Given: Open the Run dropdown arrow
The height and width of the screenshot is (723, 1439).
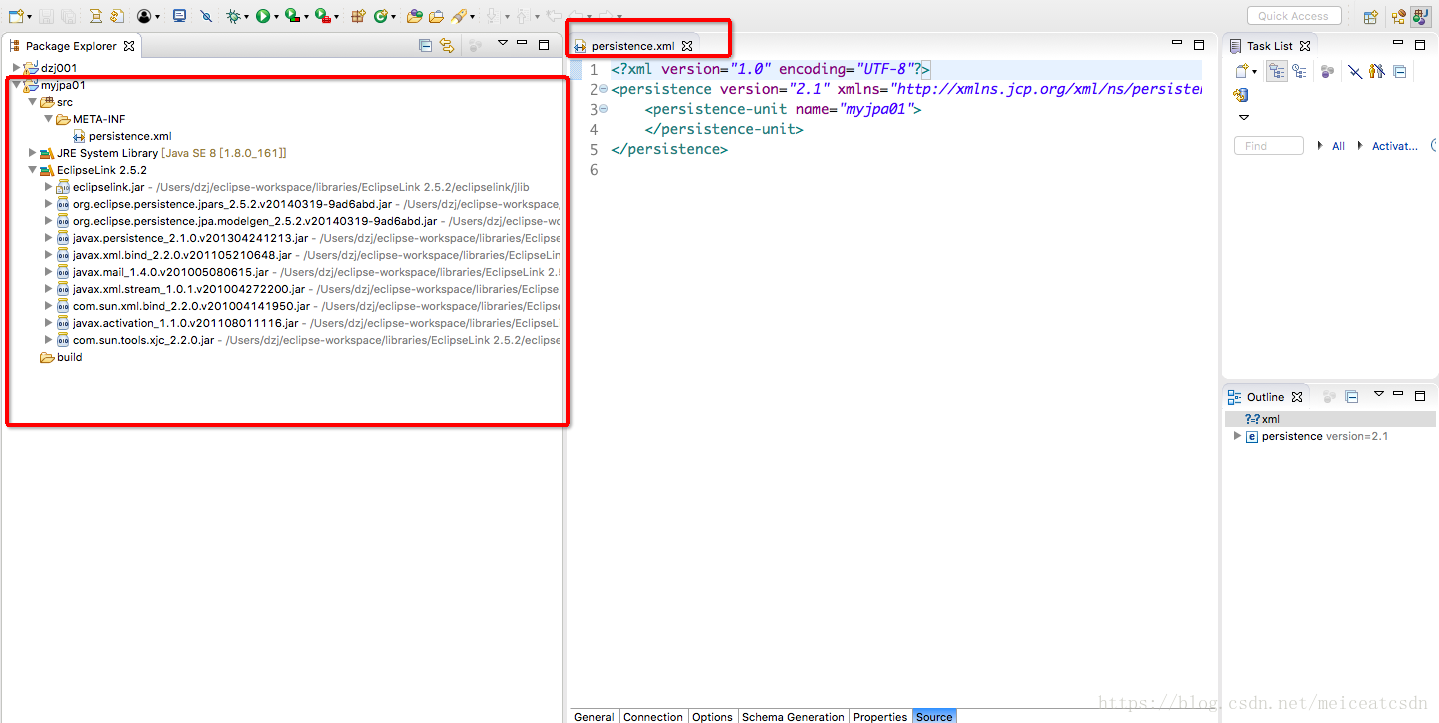Looking at the screenshot, I should click(276, 17).
